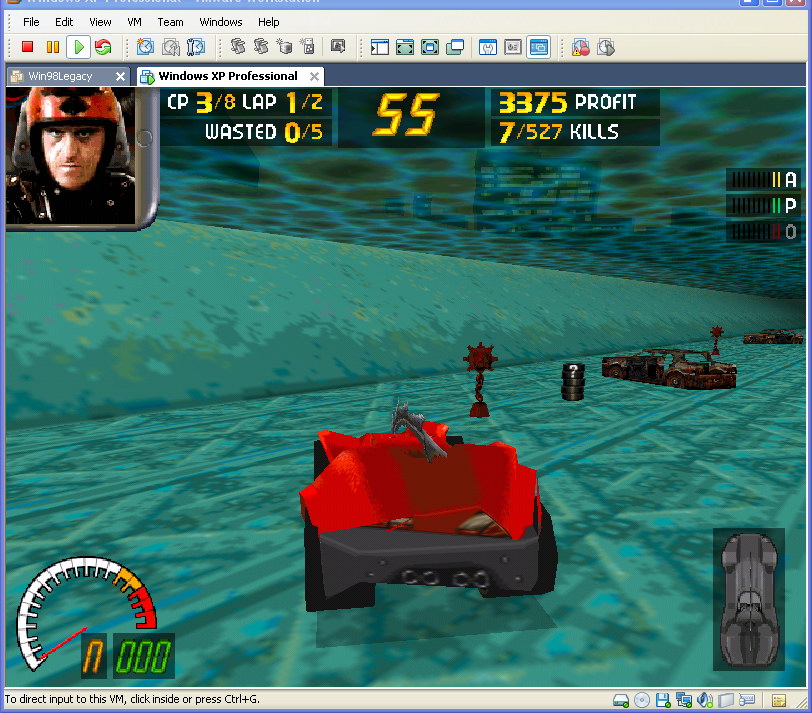Click the sound speaker status bar icon

coord(705,701)
